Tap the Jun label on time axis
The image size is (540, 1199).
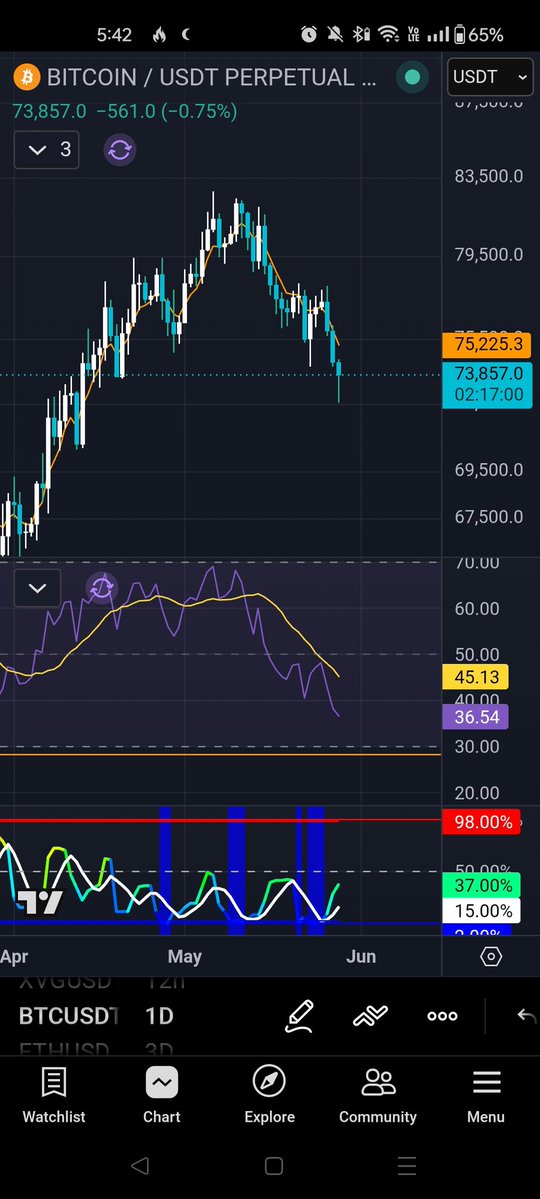(361, 957)
